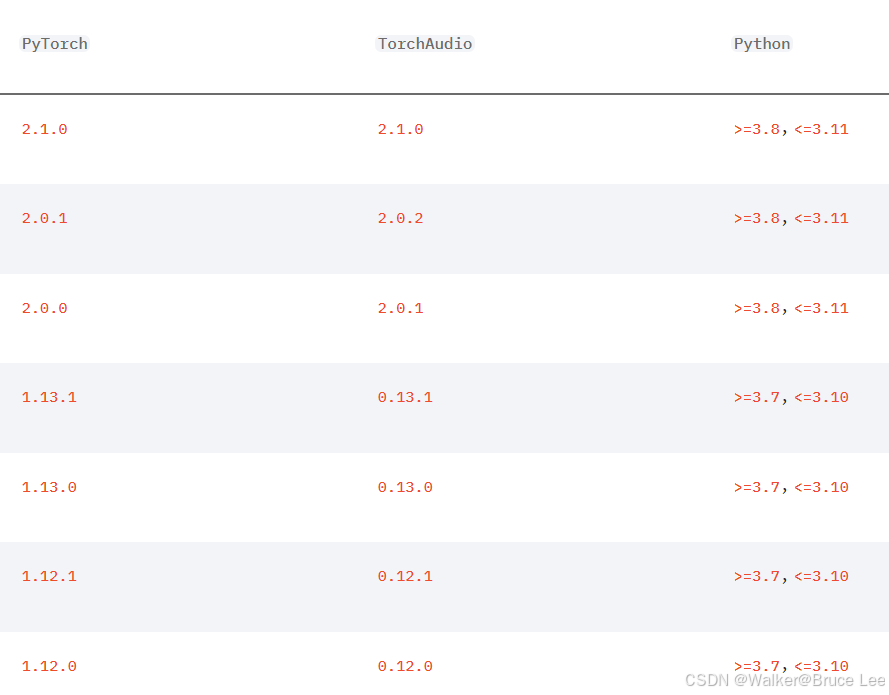Select the TorchAudio column header
Image resolution: width=889 pixels, height=695 pixels.
(x=425, y=44)
